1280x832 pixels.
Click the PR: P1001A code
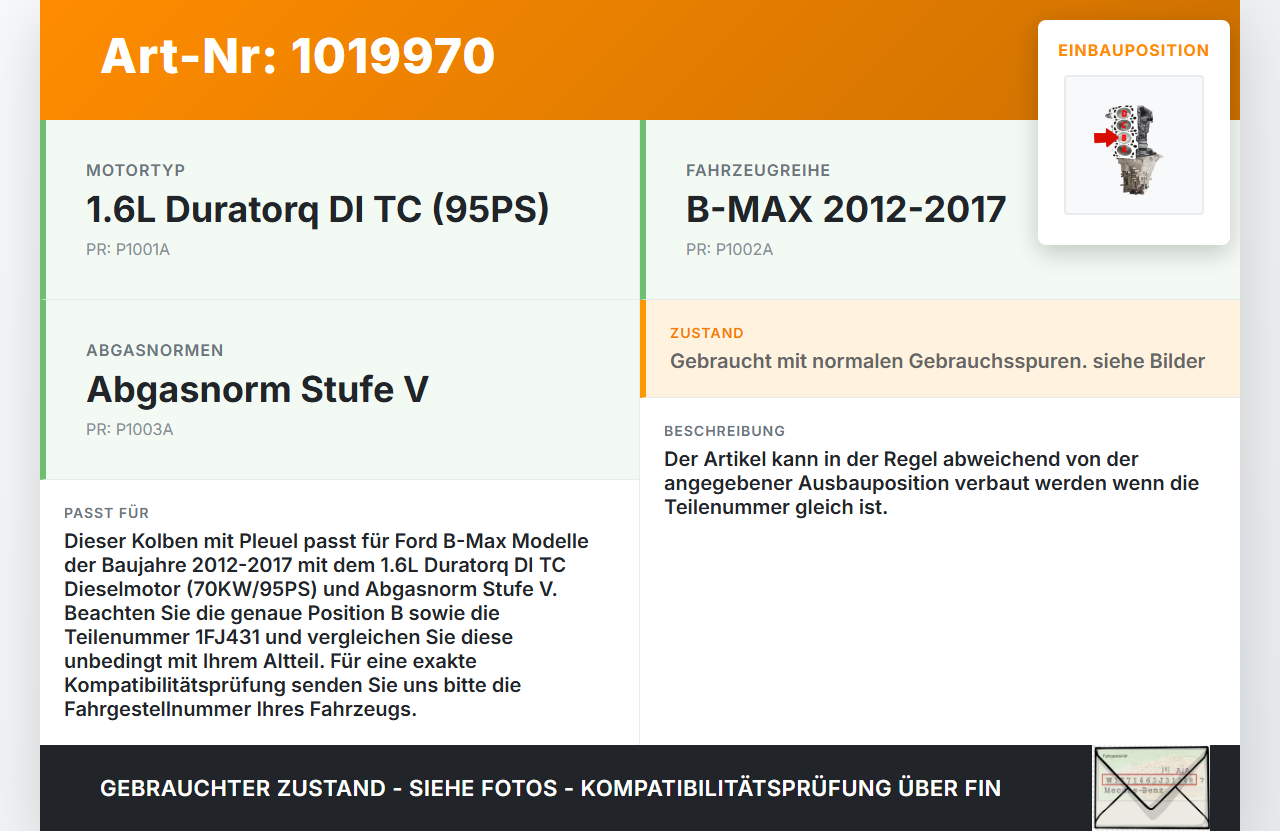(128, 249)
